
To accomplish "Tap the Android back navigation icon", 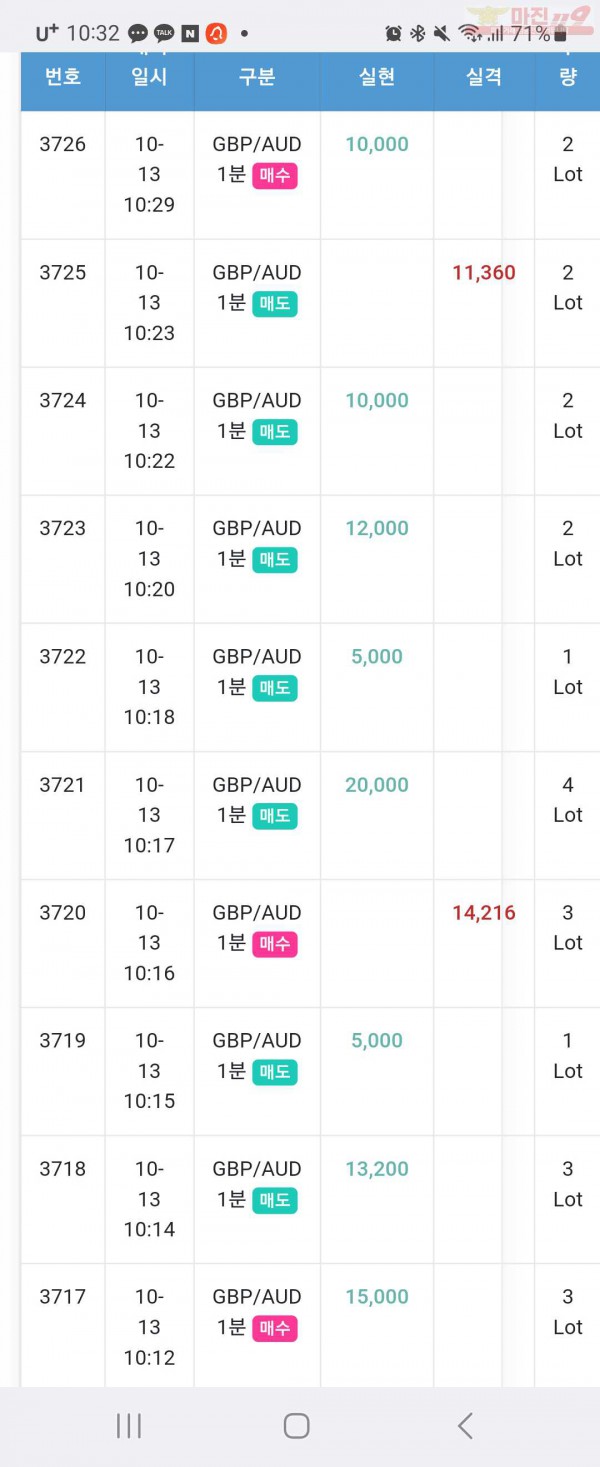I will (465, 1425).
